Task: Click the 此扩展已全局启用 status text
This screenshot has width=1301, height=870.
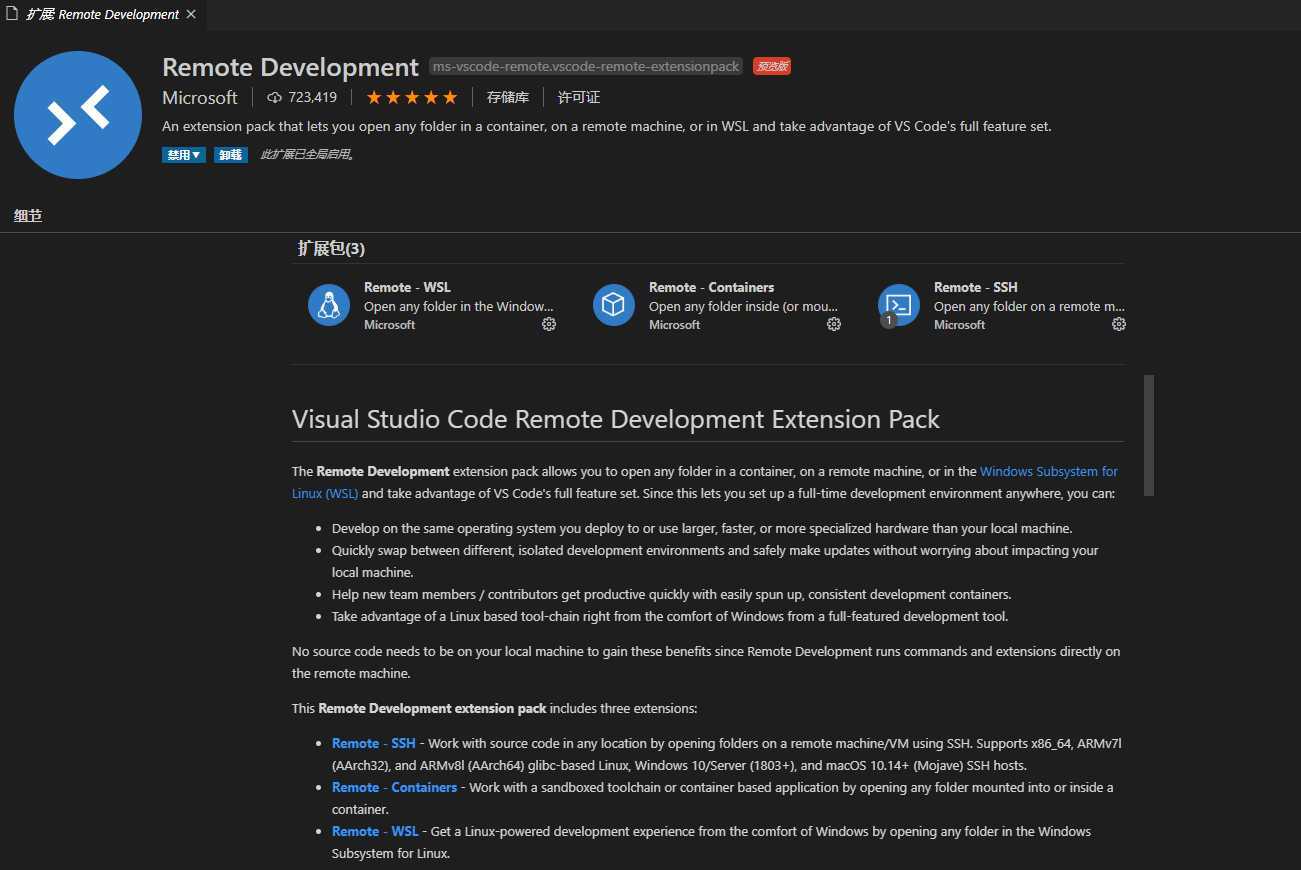Action: (x=307, y=155)
